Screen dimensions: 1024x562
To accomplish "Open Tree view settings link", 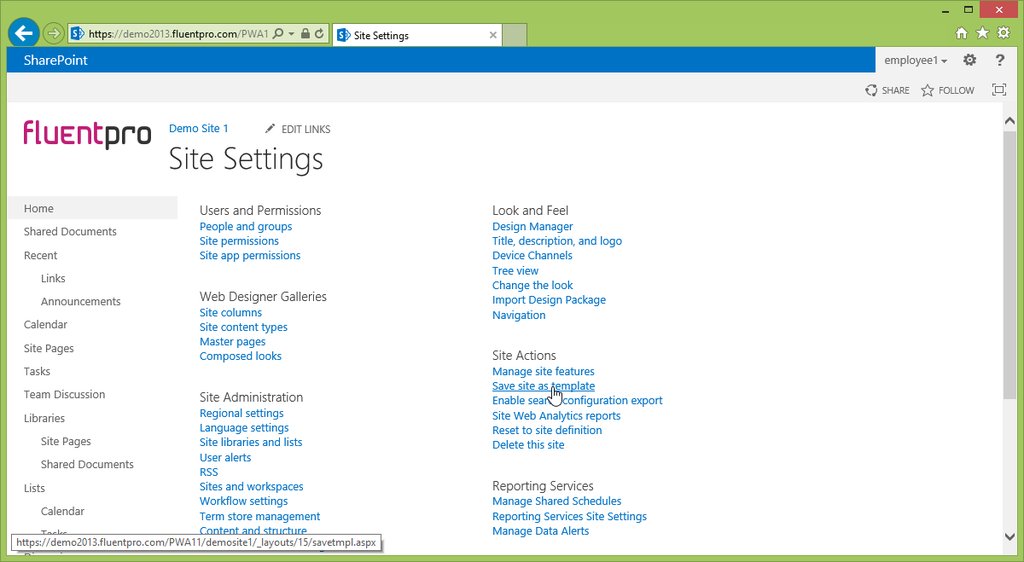I will pyautogui.click(x=515, y=271).
